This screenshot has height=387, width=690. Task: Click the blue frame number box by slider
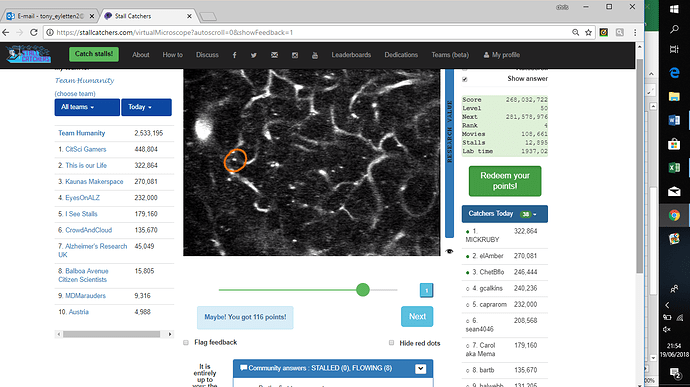[x=426, y=290]
